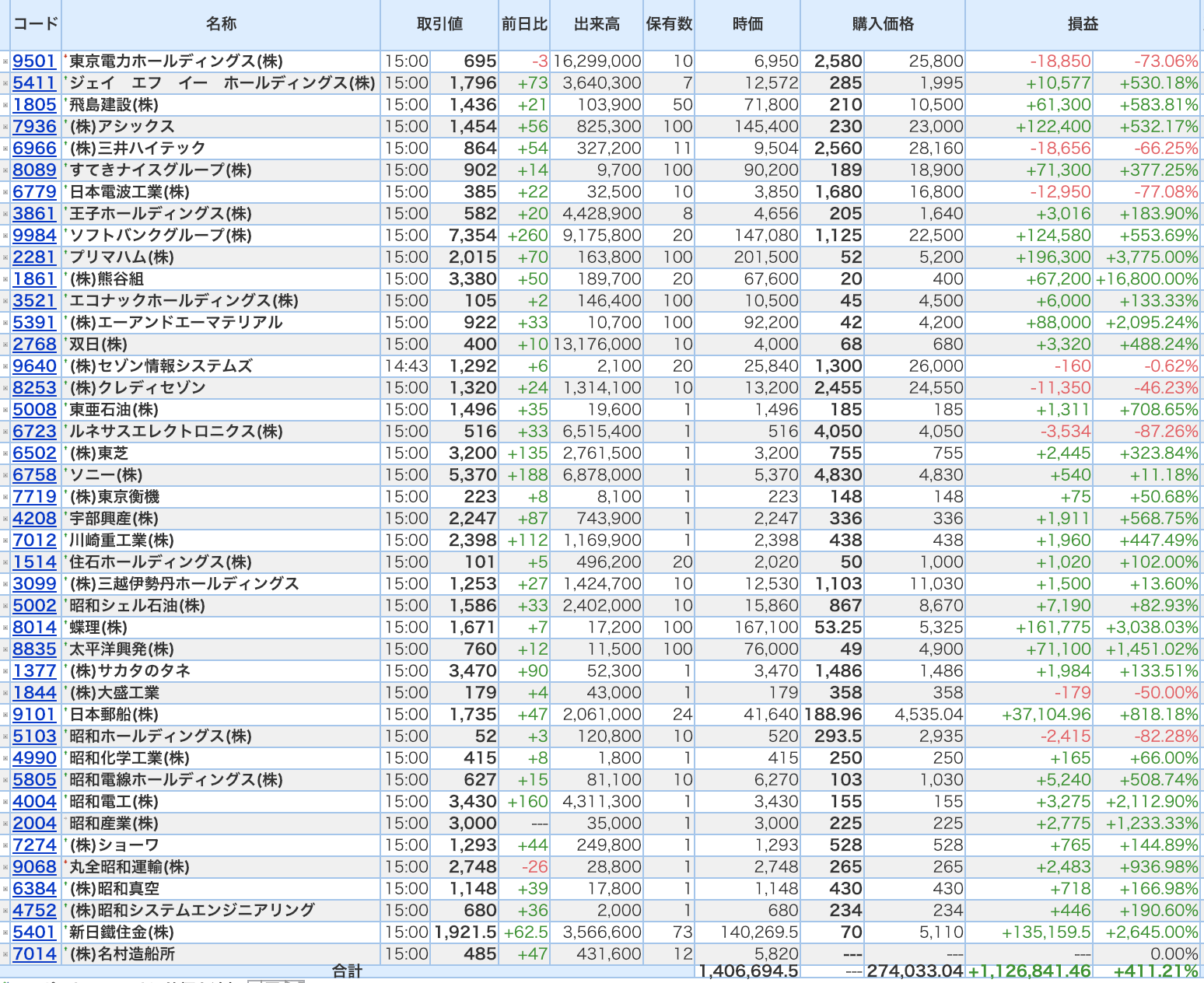
Task: Click the x icon next to code 2768
Action: tap(5, 345)
